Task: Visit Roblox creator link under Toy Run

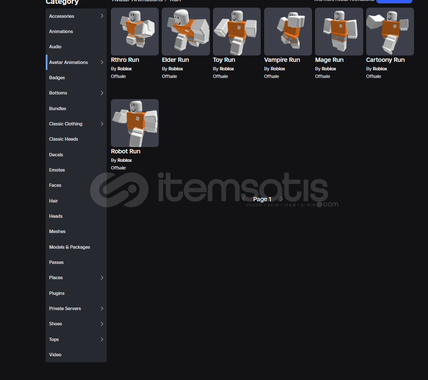Action: (x=226, y=69)
